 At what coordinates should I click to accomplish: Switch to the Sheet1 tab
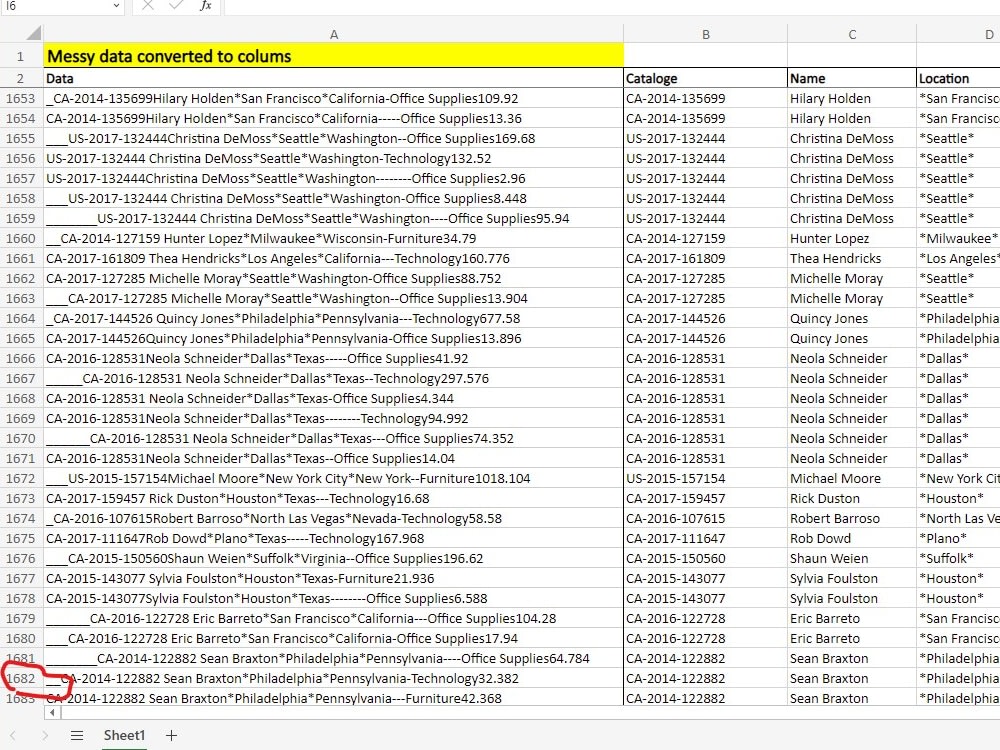click(x=124, y=735)
